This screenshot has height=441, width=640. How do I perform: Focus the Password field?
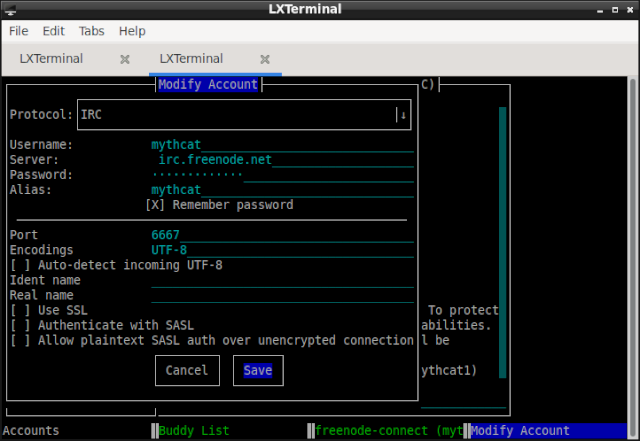[282, 175]
